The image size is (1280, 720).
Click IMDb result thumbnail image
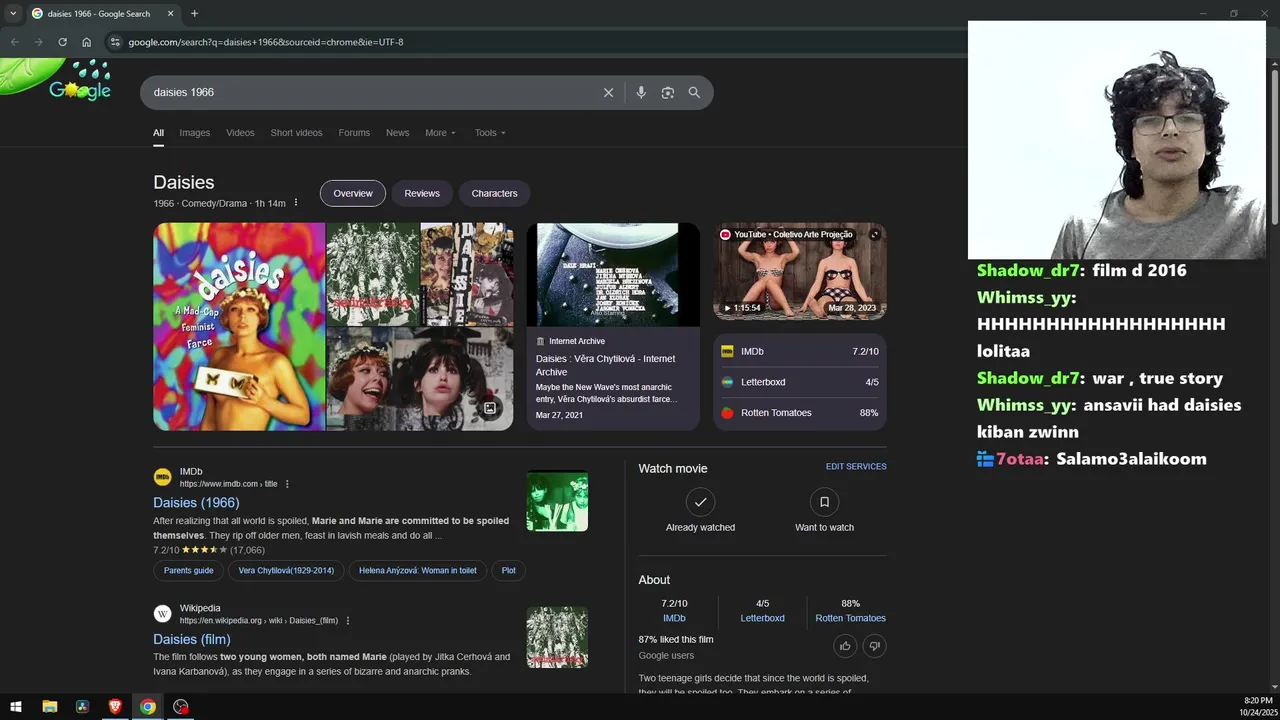(x=557, y=501)
